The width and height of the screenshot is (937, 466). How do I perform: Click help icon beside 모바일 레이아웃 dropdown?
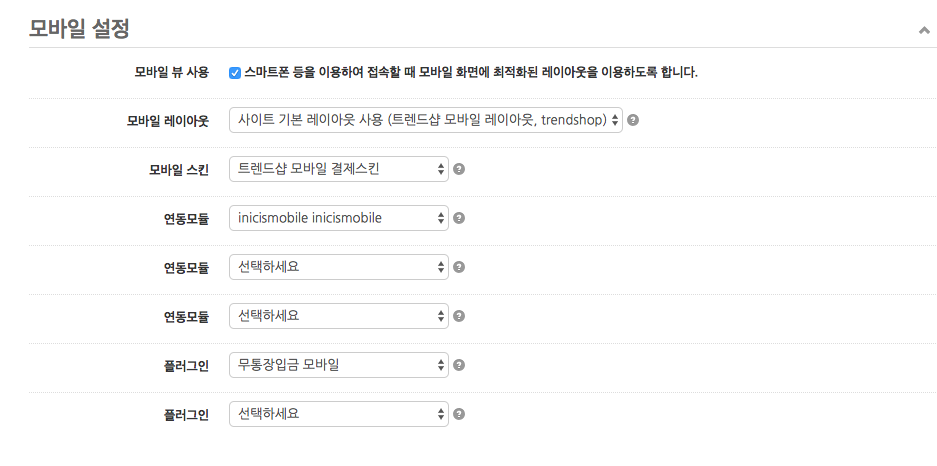(x=633, y=120)
